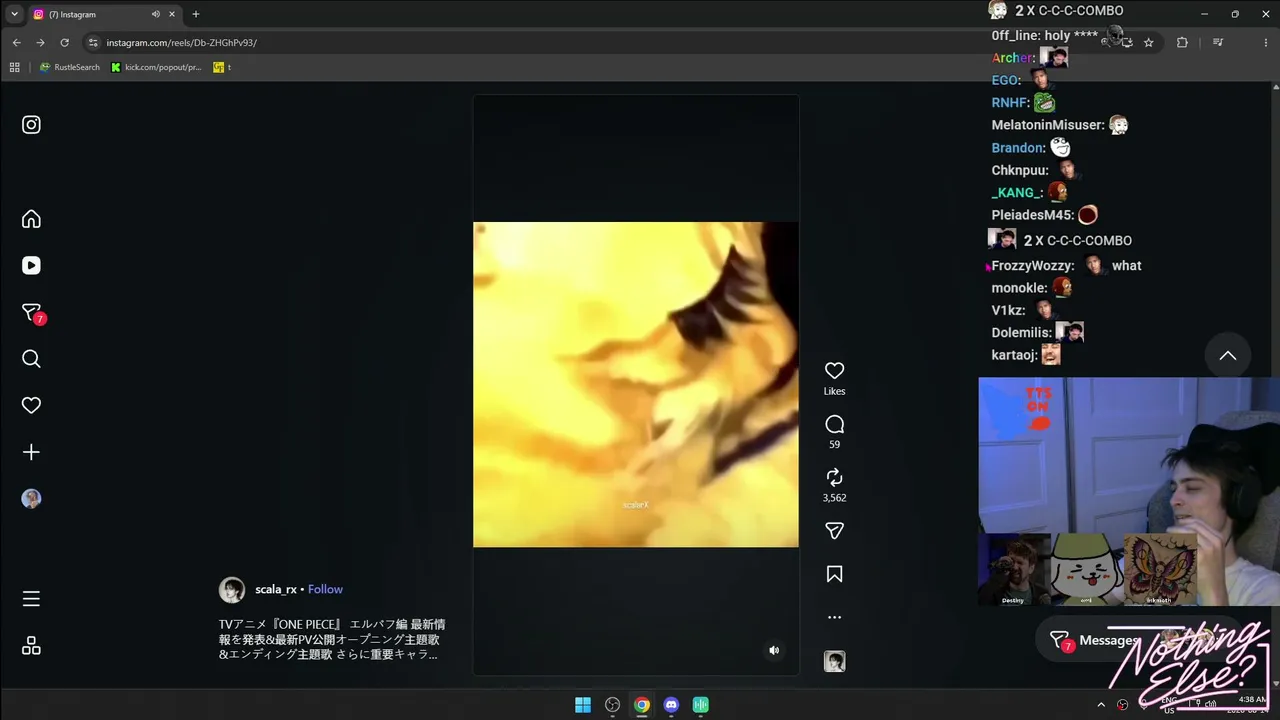The width and height of the screenshot is (1280, 720).
Task: Go to previous reel with up arrow
Action: pyautogui.click(x=1228, y=356)
